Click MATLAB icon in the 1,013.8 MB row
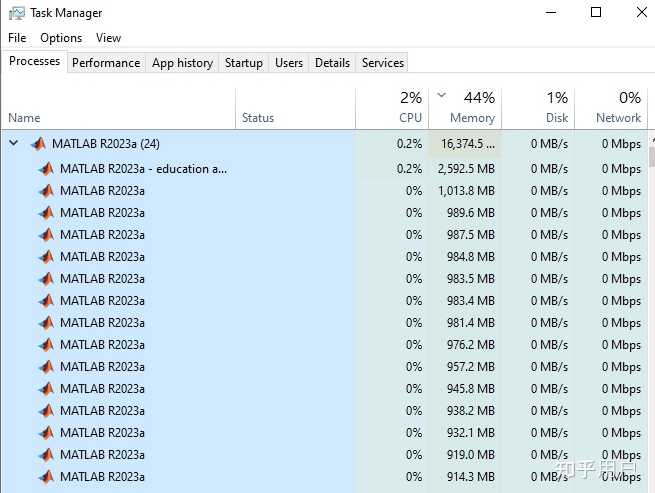Screen dimensions: 655x493 [x=46, y=191]
